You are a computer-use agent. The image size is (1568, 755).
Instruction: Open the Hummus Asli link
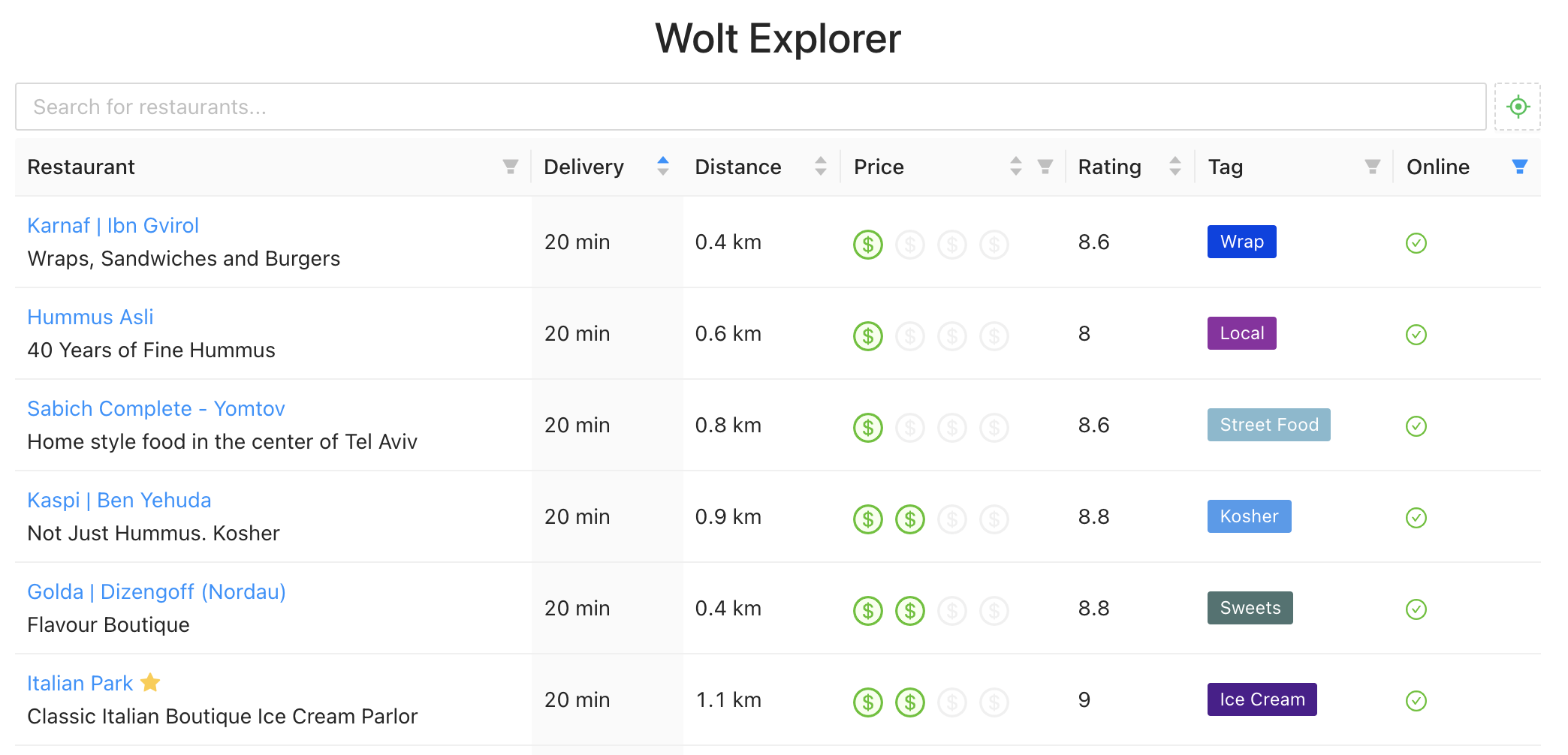[90, 317]
